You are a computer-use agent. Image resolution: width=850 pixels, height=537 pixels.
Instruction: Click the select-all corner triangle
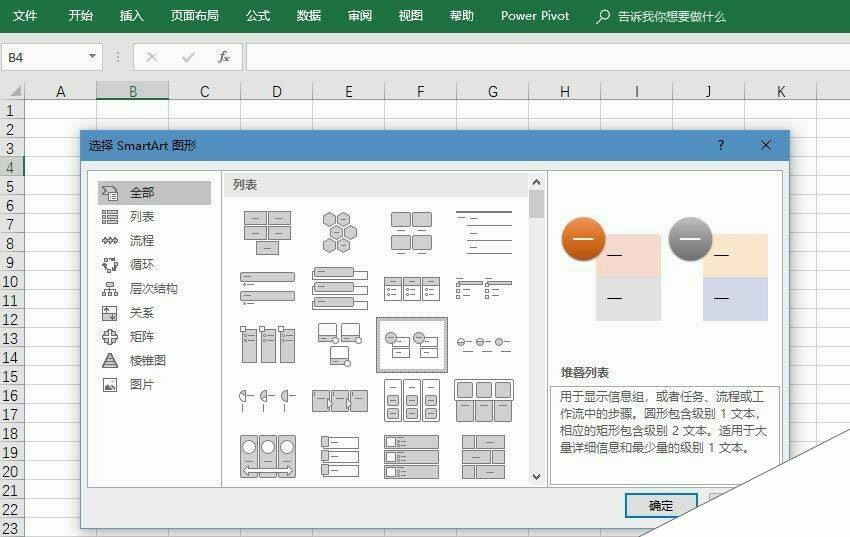click(x=15, y=90)
